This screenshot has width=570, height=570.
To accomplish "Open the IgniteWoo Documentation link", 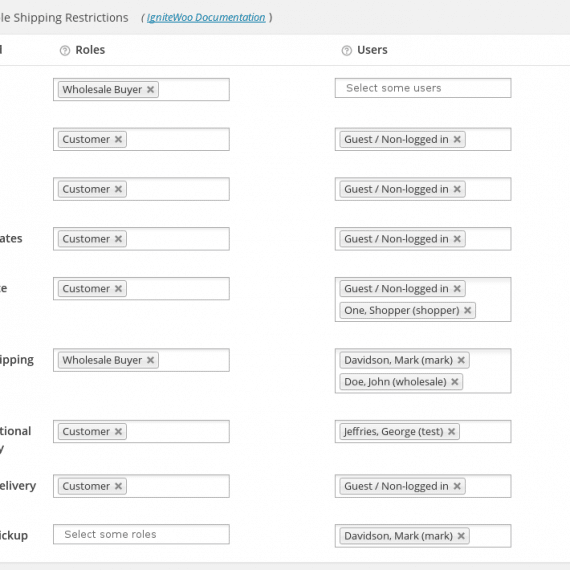I will [206, 17].
